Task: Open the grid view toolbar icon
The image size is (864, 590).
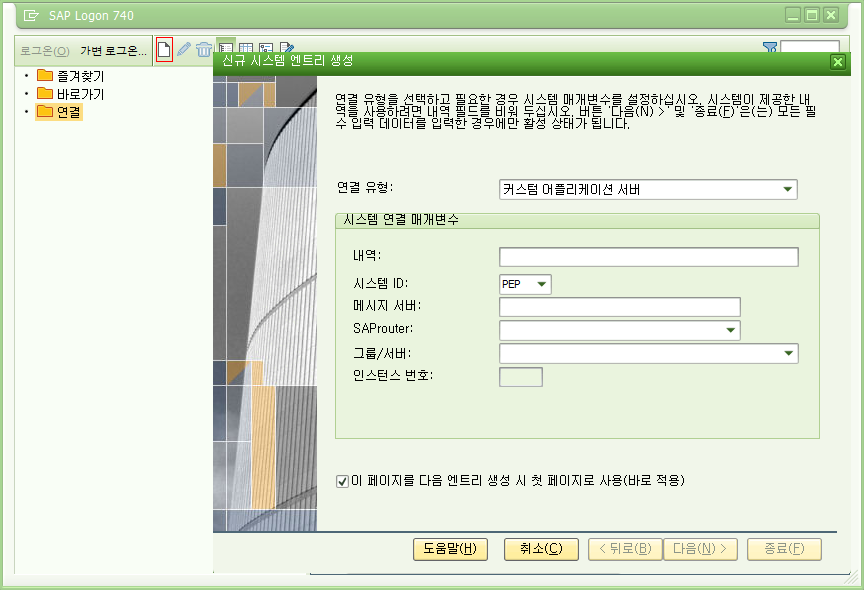Action: [245, 48]
